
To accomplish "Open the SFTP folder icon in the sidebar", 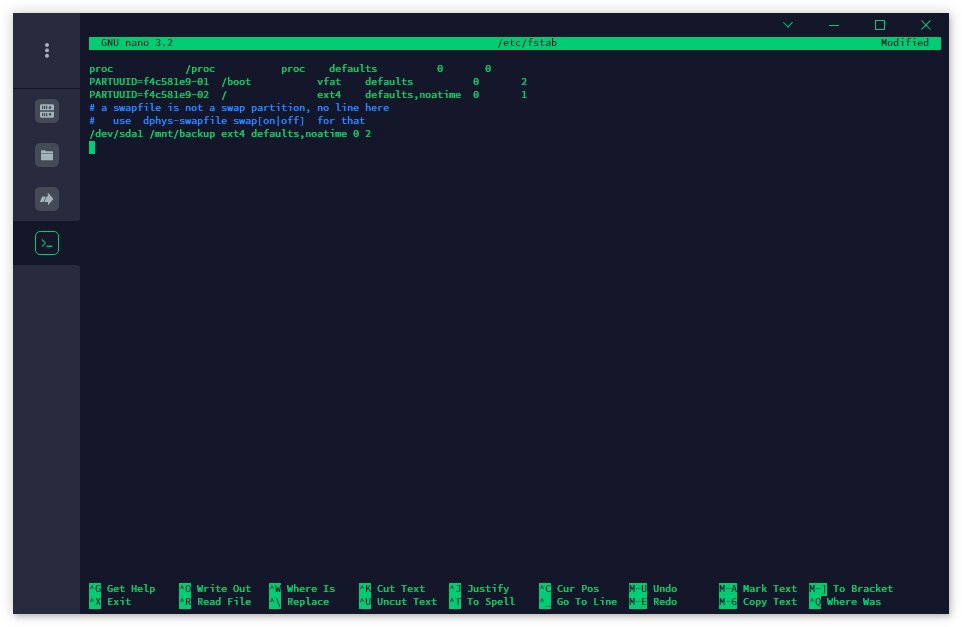I will pos(47,155).
